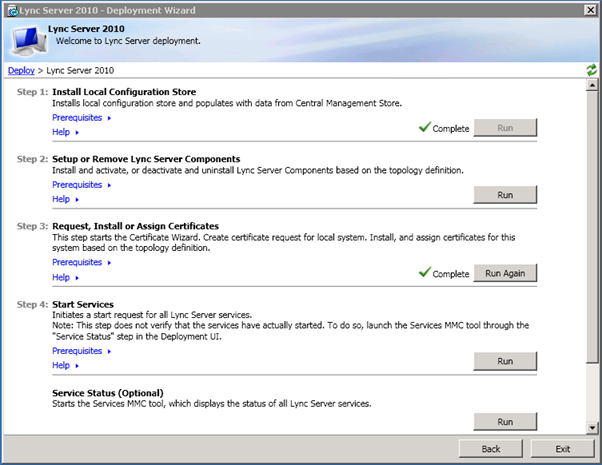The image size is (602, 465).
Task: Click the green refresh icon
Action: [x=592, y=70]
